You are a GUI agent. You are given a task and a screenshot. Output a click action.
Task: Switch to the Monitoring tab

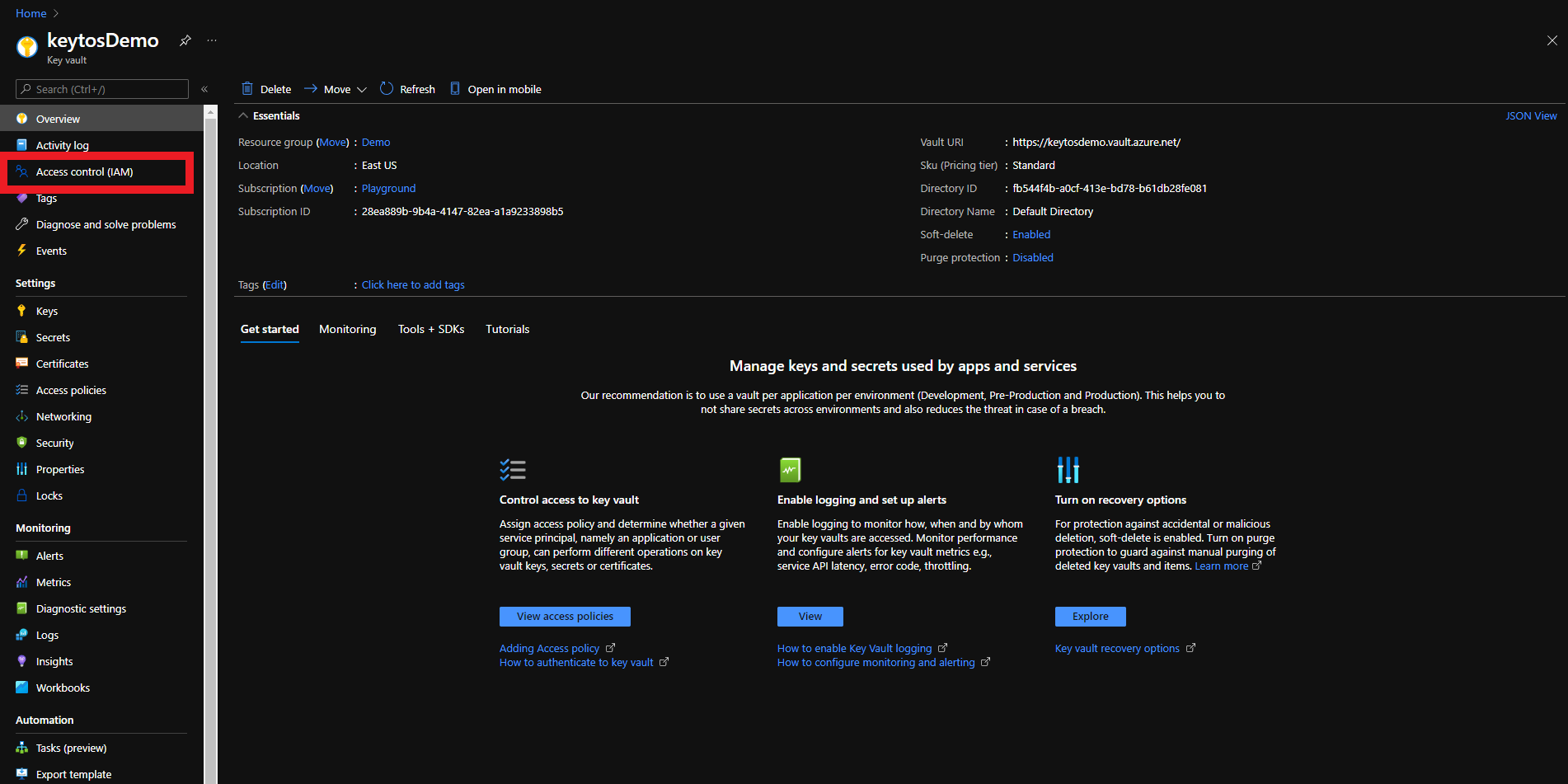coord(347,329)
